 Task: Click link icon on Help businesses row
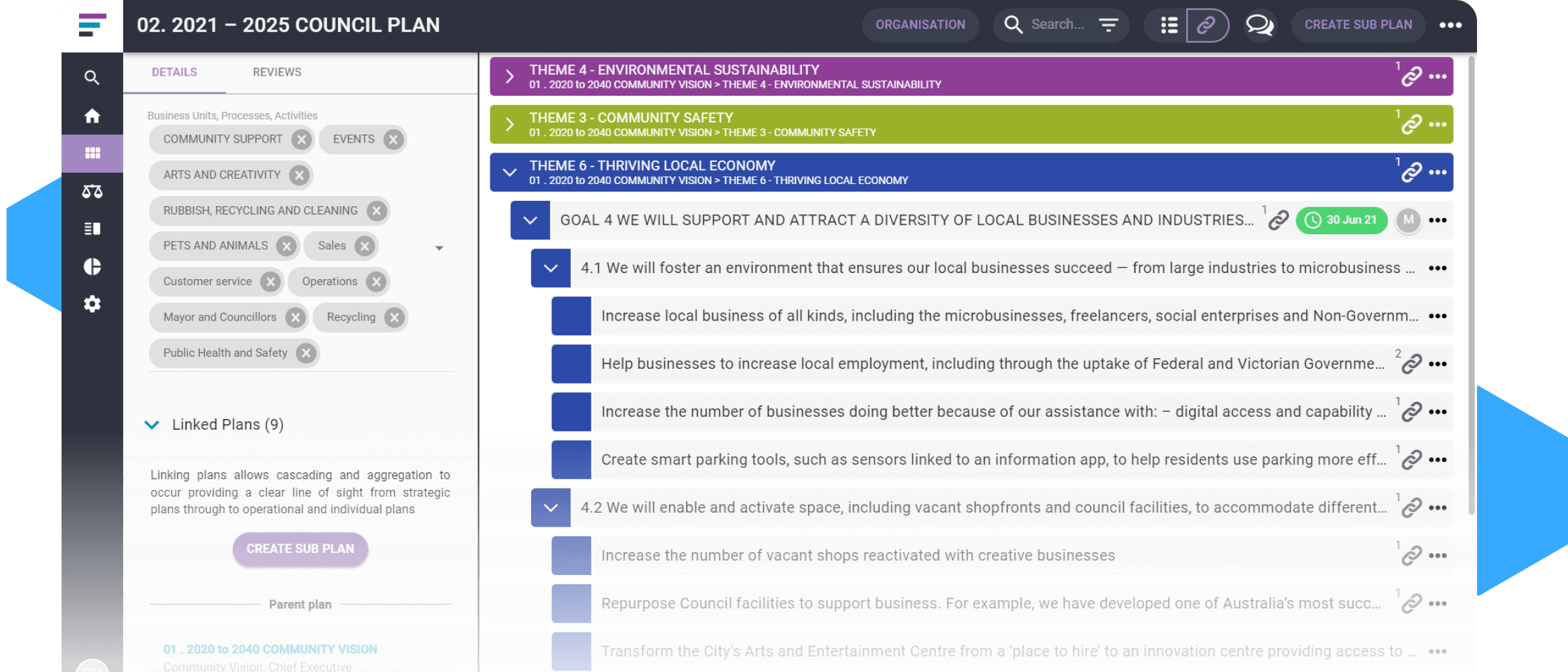pos(1411,364)
